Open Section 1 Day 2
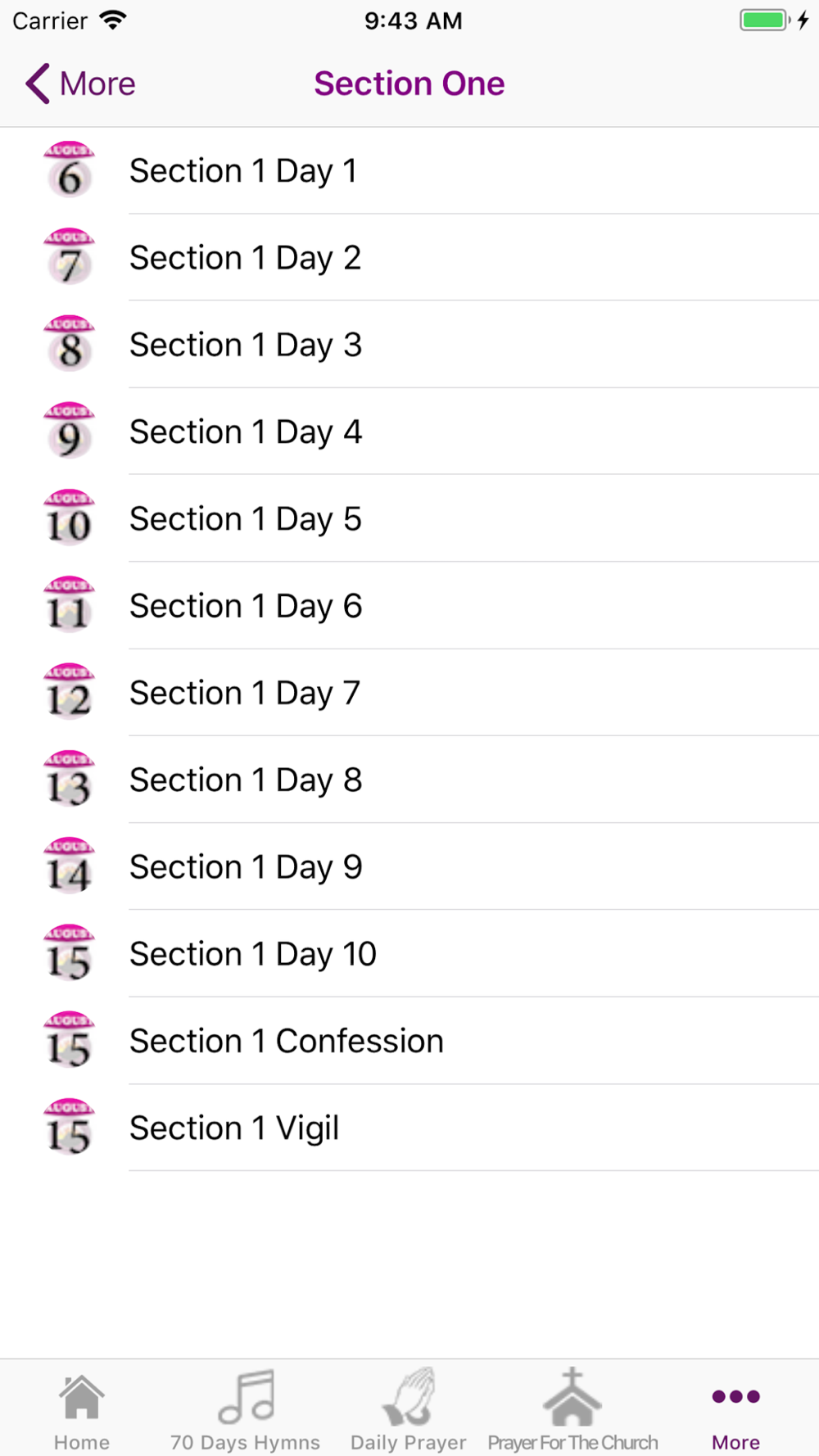This screenshot has width=819, height=1456. coord(409,258)
